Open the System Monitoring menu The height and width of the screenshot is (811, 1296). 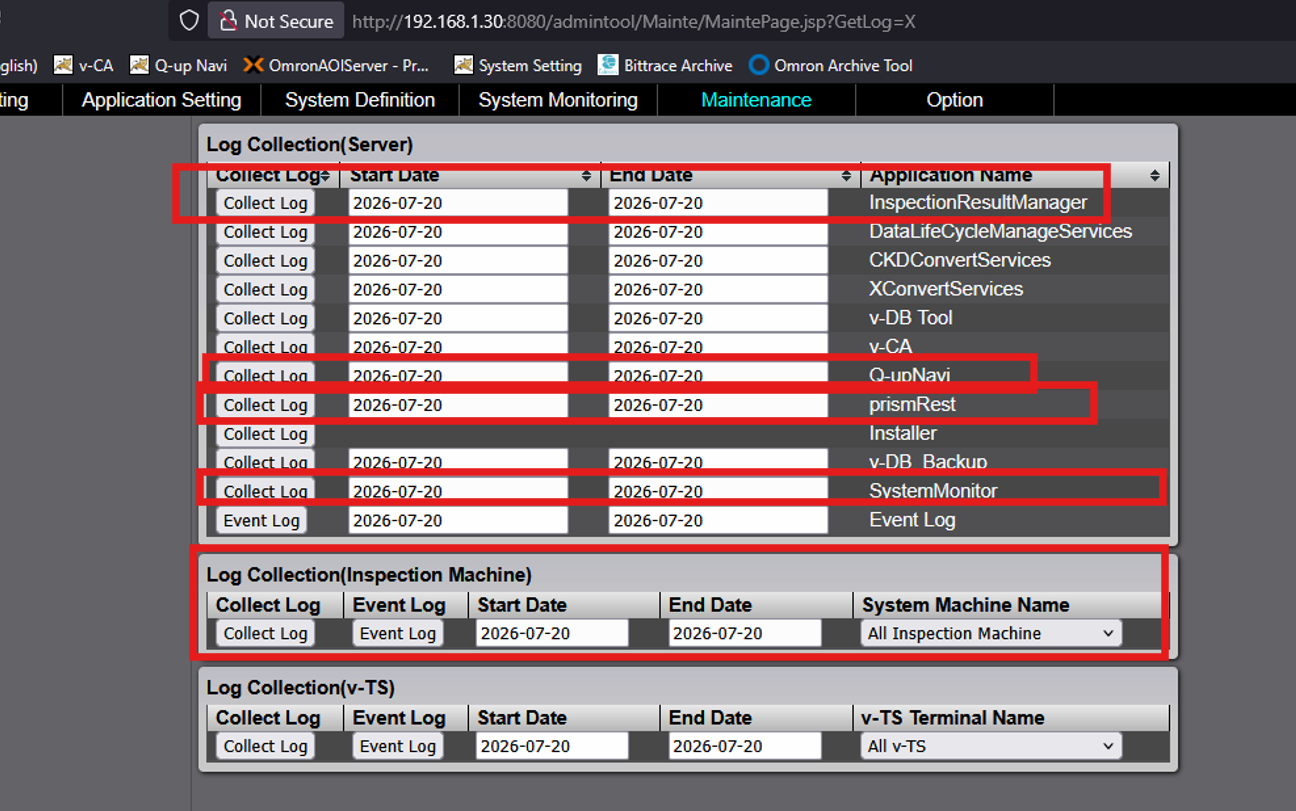click(558, 100)
